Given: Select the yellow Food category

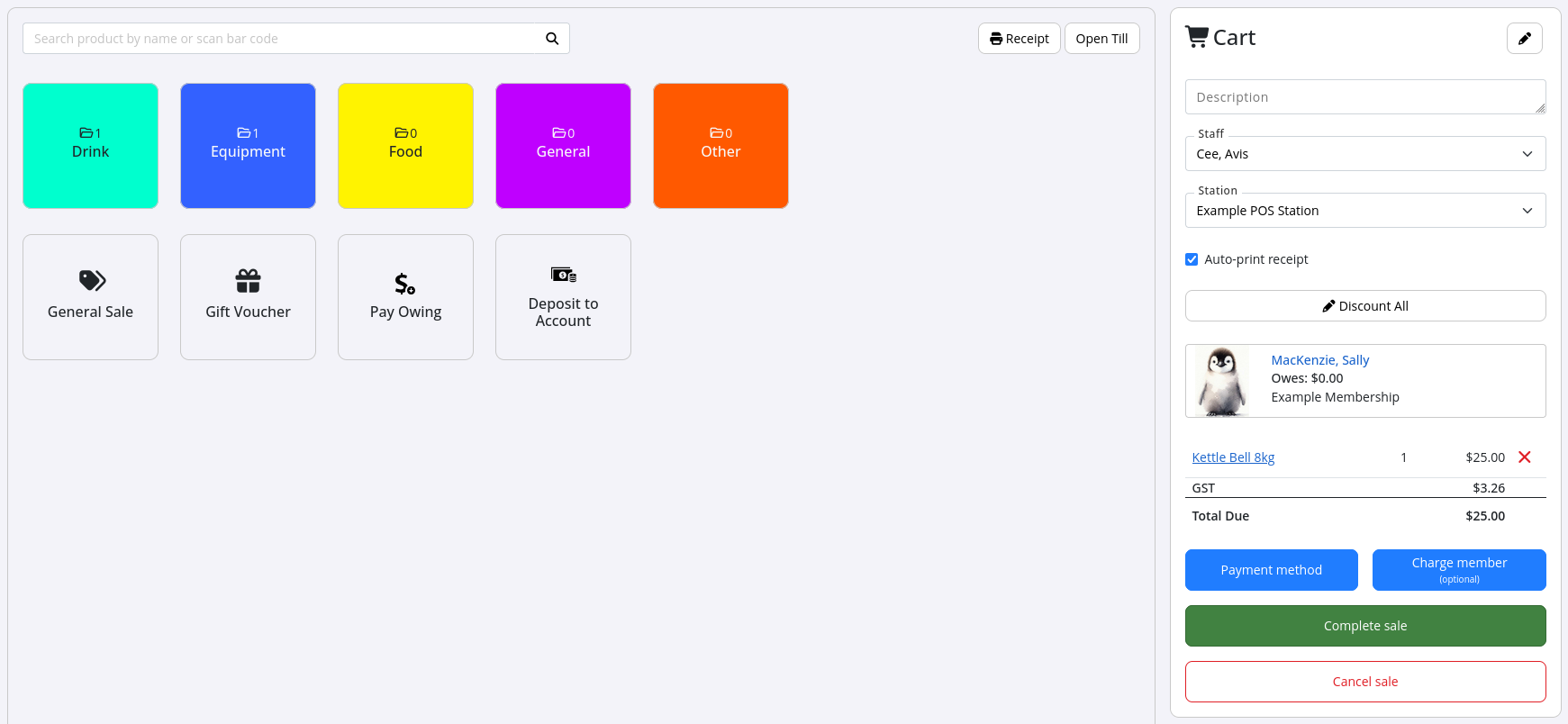Looking at the screenshot, I should point(405,146).
